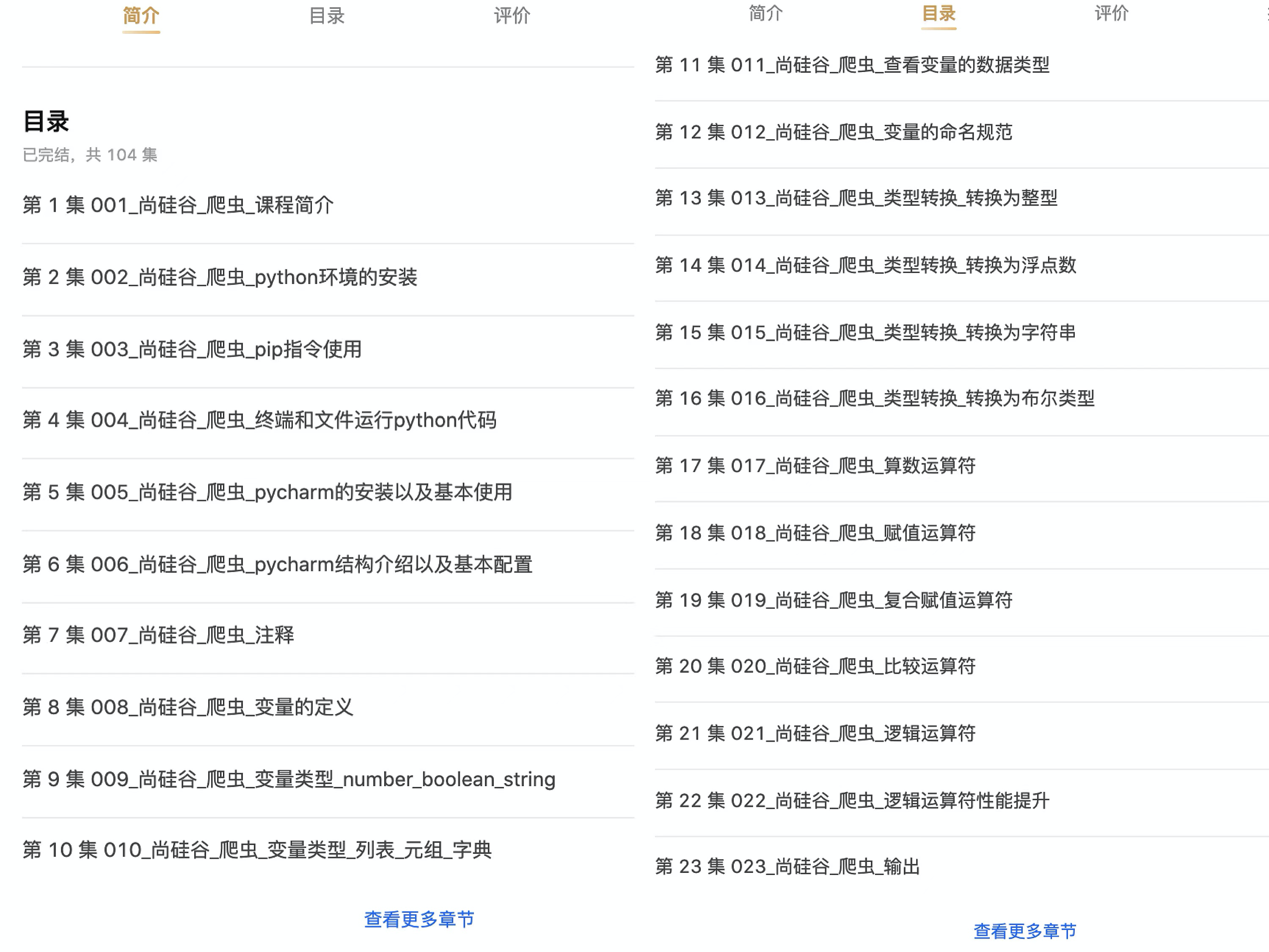
Task: Open episode 5 pycharm的安装以及基本使用
Action: point(267,492)
